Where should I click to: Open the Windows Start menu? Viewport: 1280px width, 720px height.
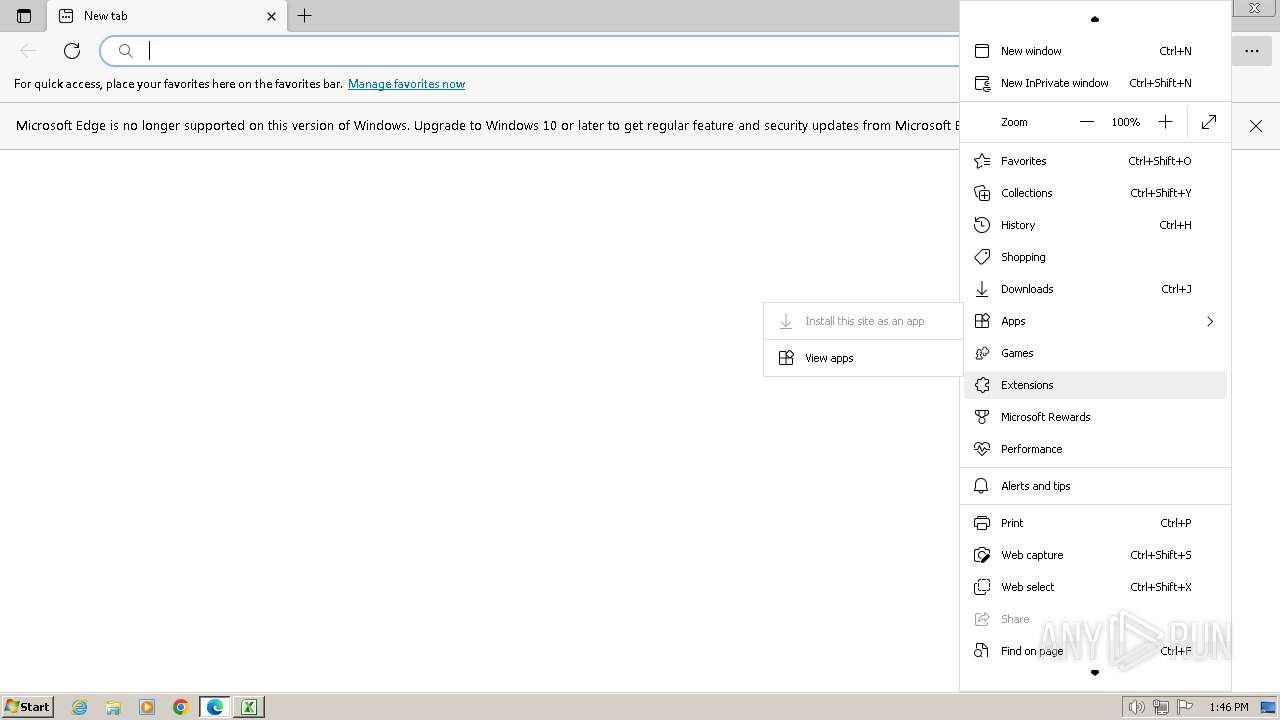tap(27, 707)
